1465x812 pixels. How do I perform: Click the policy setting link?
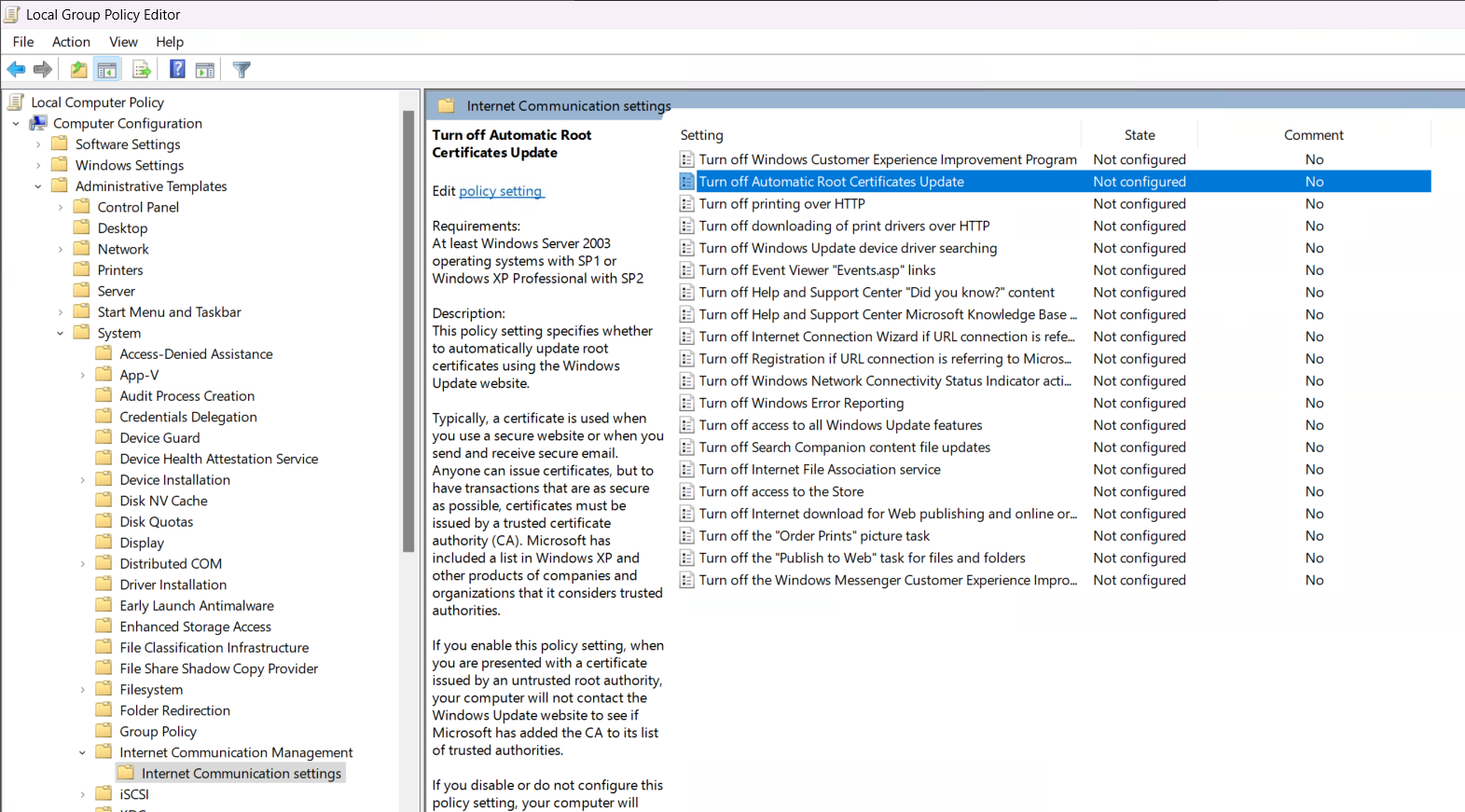click(x=501, y=191)
